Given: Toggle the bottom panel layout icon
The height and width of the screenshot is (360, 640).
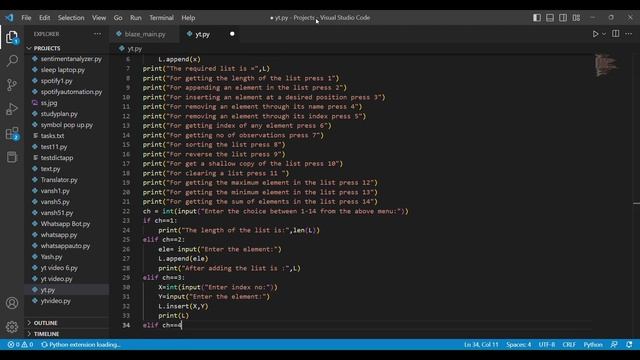Looking at the screenshot, I should (550, 18).
